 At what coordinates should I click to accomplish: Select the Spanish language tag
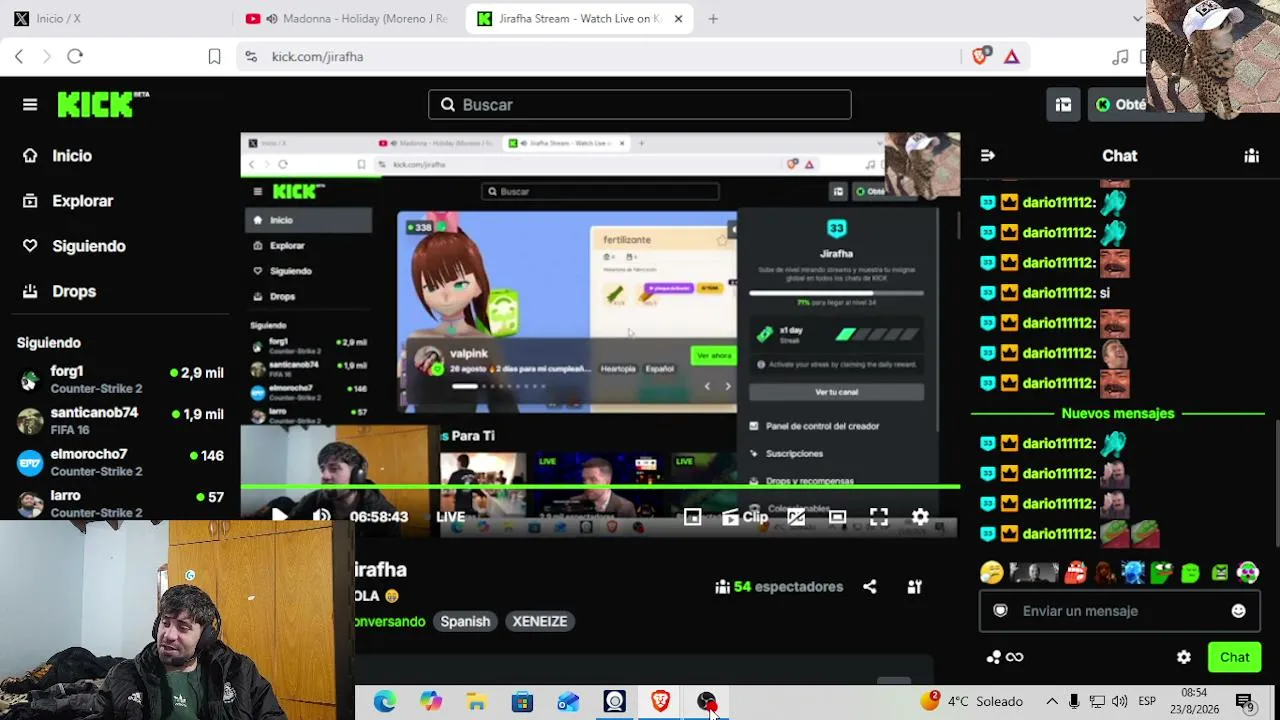pos(465,621)
